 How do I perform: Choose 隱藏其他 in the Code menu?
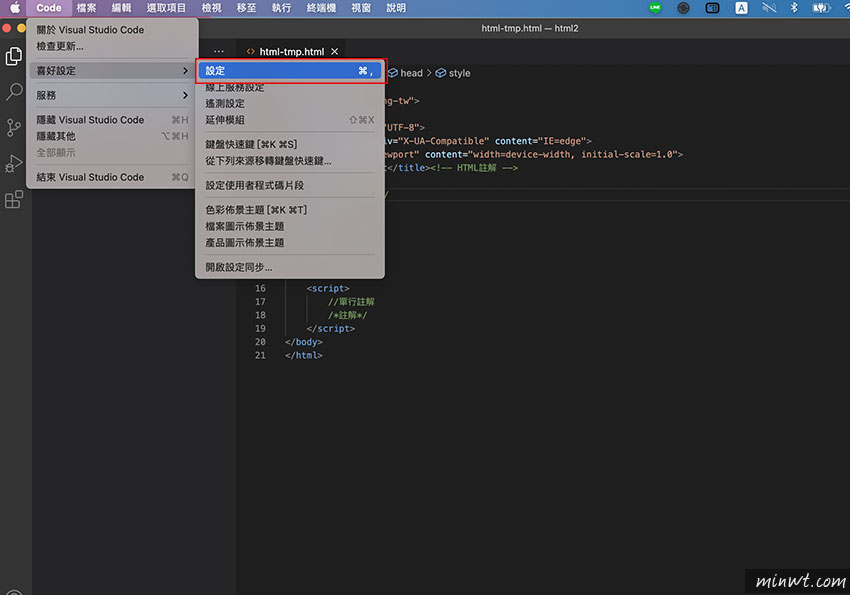(112, 136)
